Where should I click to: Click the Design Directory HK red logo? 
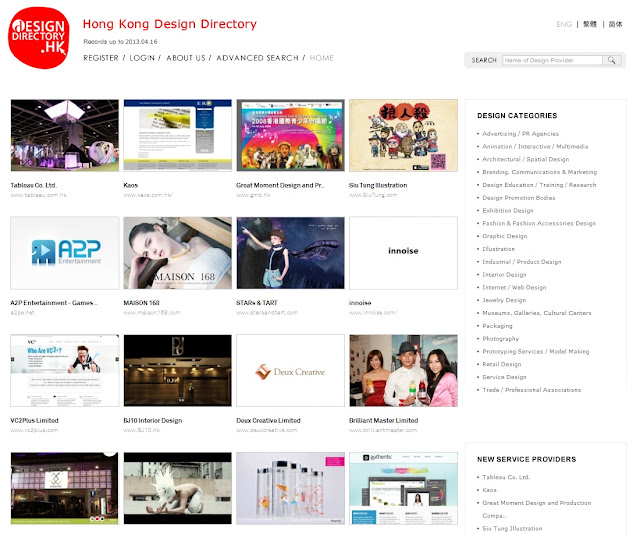[39, 38]
